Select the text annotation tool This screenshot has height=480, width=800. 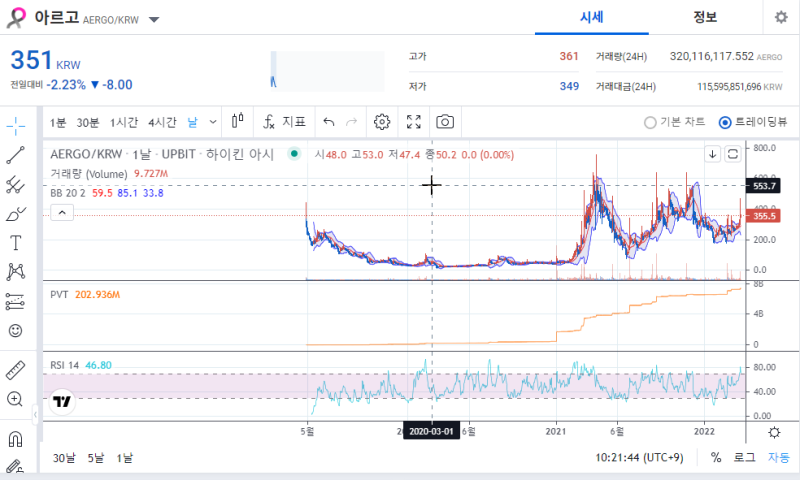click(x=16, y=243)
